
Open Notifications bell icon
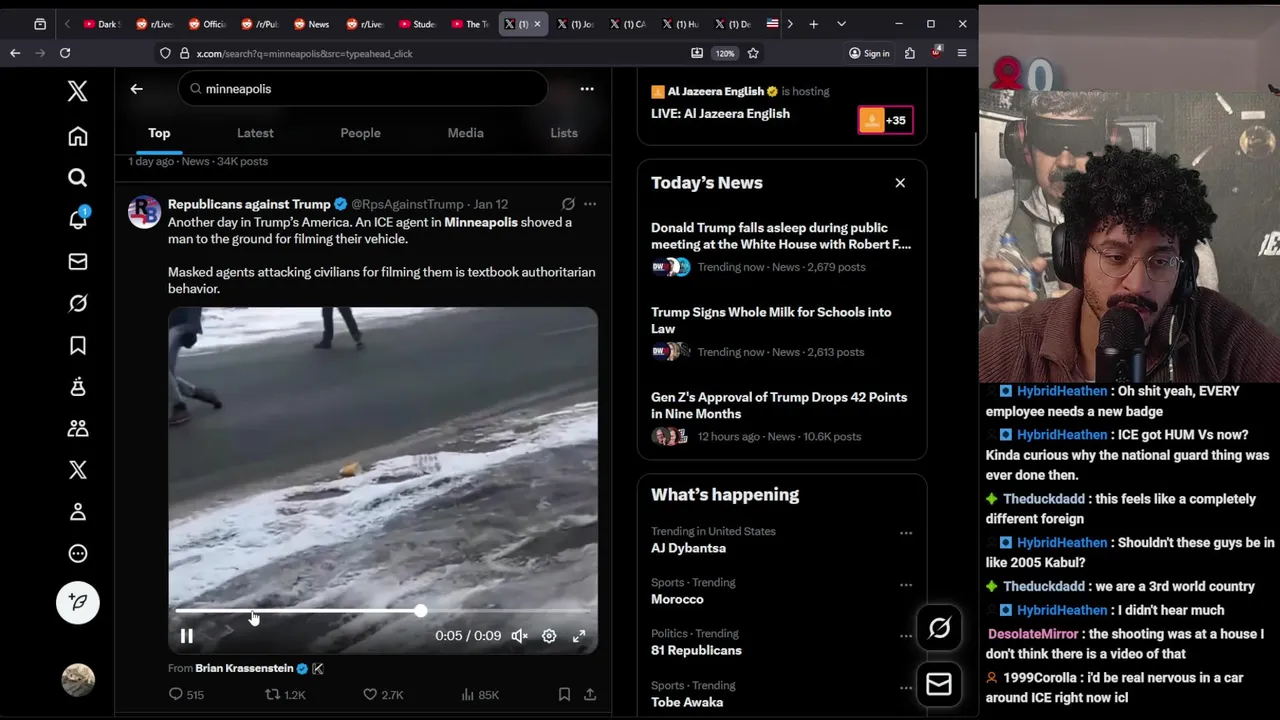pos(78,219)
